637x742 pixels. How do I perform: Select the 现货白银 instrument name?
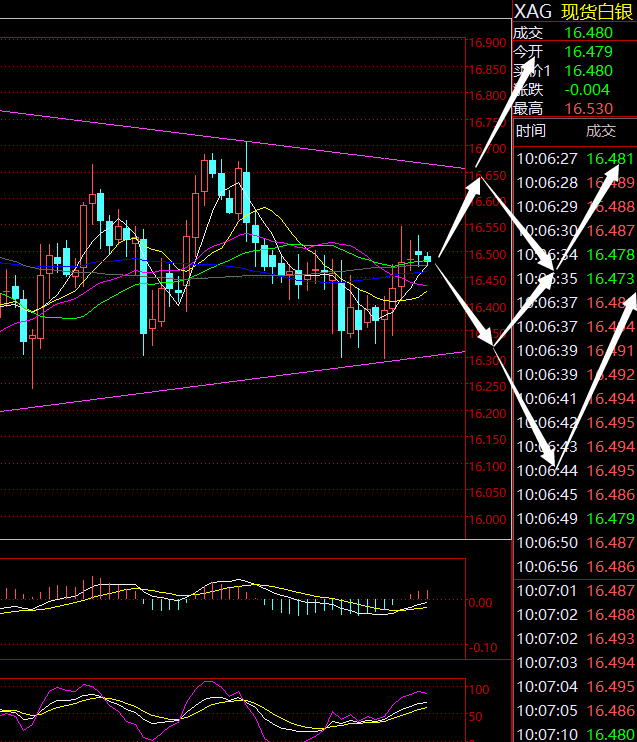click(597, 12)
